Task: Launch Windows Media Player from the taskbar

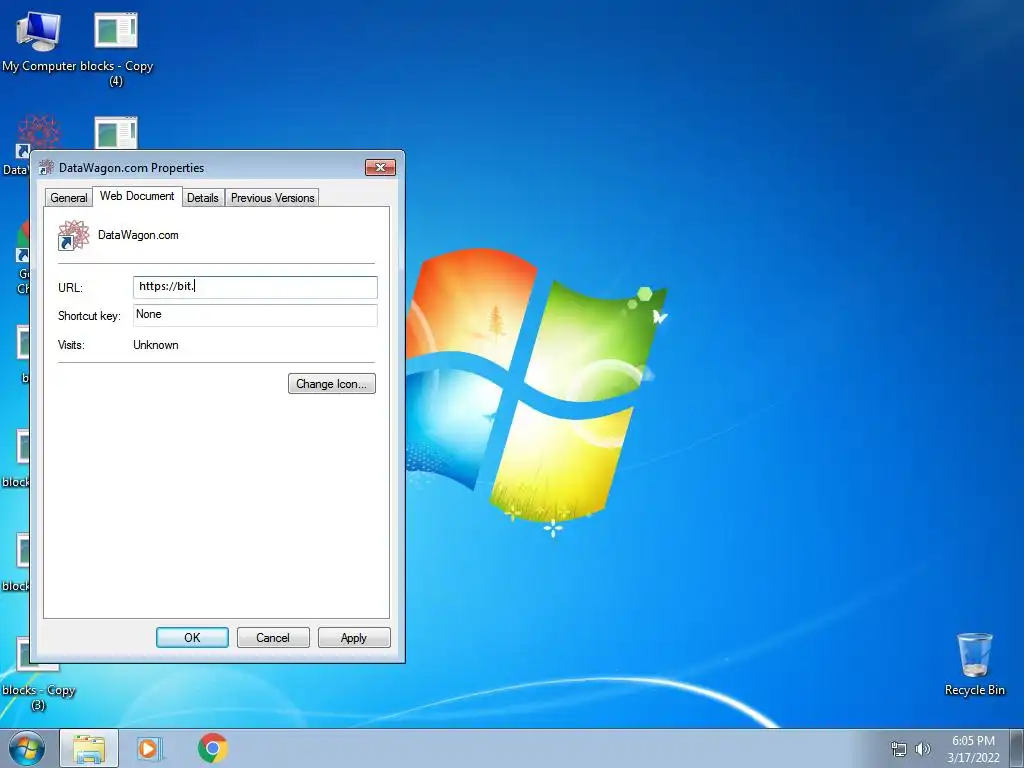Action: (149, 748)
